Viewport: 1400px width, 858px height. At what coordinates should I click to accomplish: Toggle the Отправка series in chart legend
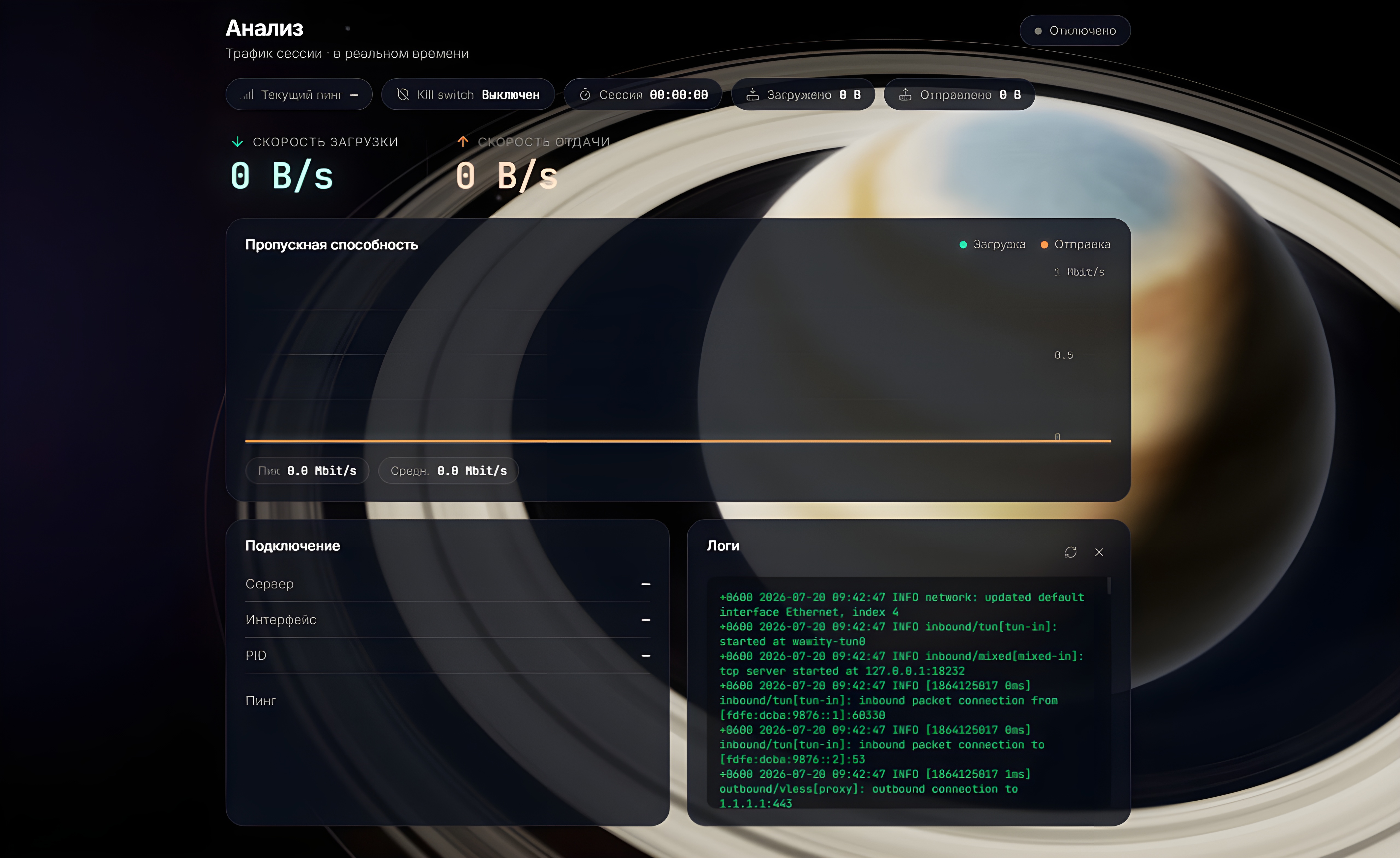coord(1075,245)
